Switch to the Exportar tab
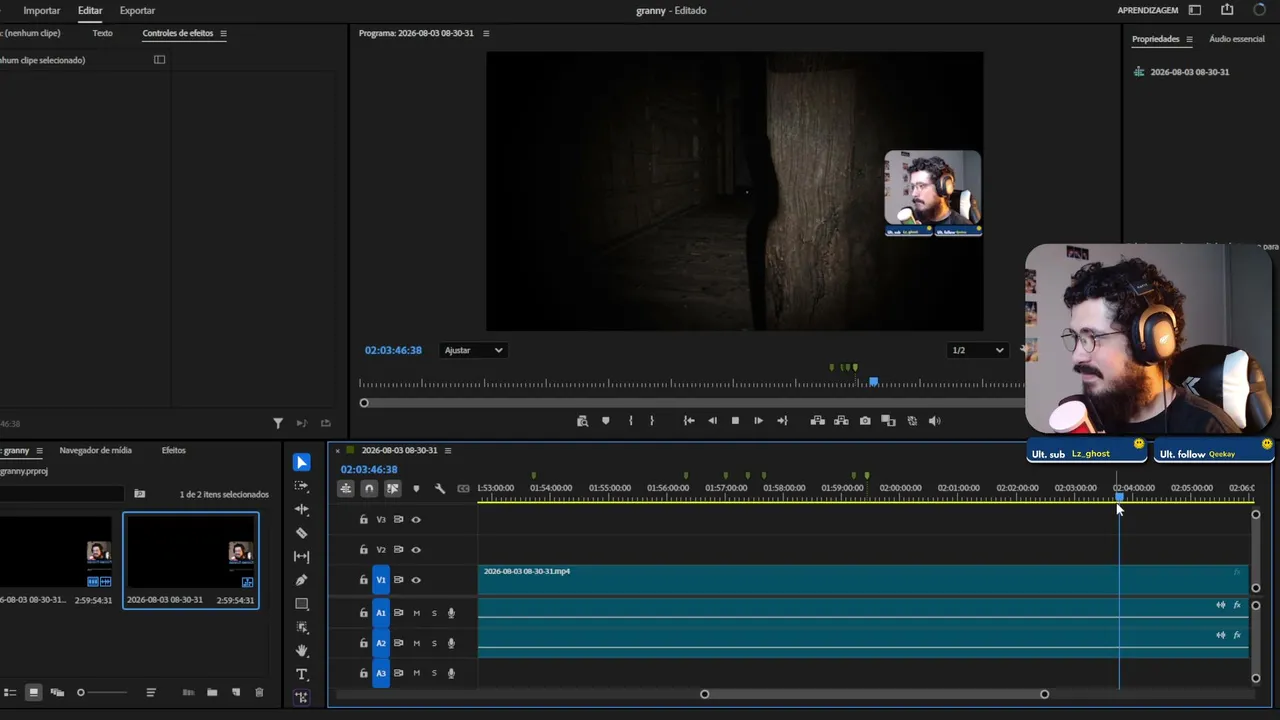This screenshot has width=1280, height=720. click(137, 10)
